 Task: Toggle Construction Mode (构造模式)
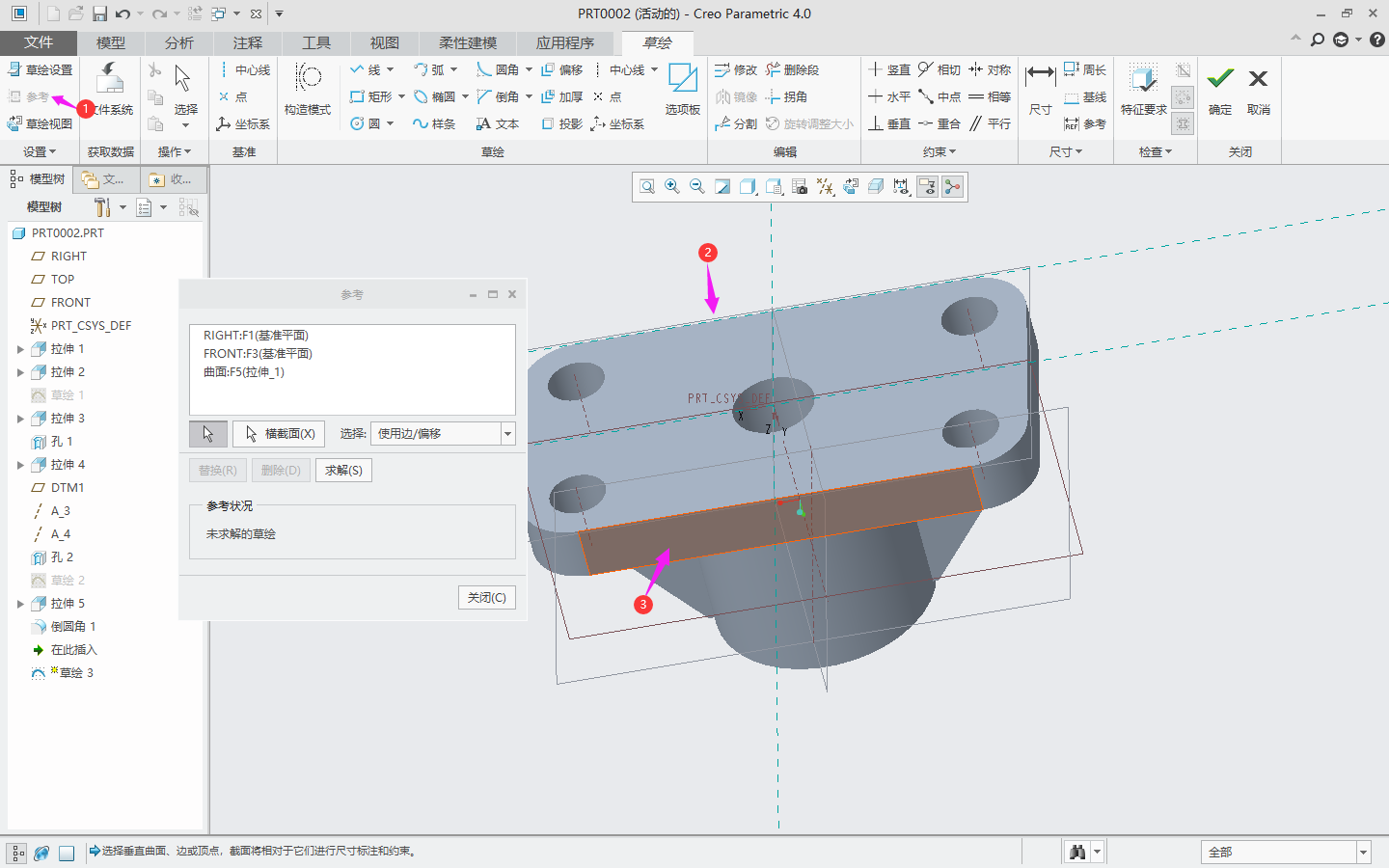tap(308, 89)
